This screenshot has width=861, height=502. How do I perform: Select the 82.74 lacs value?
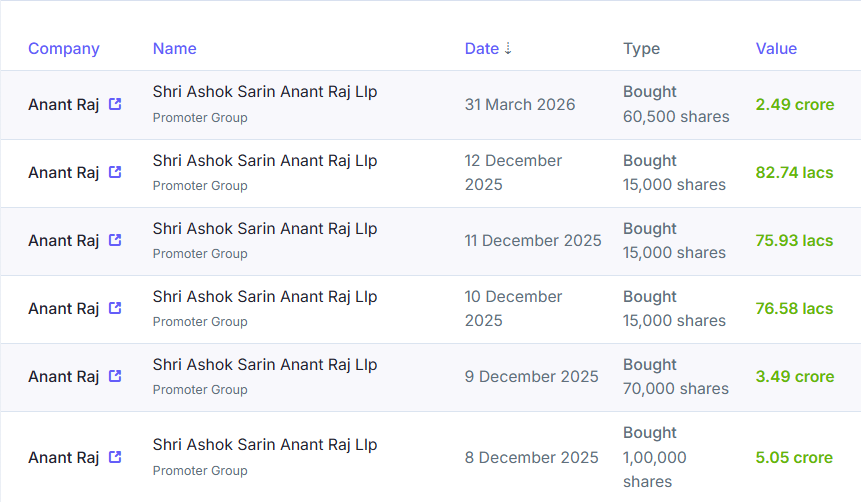pos(794,172)
